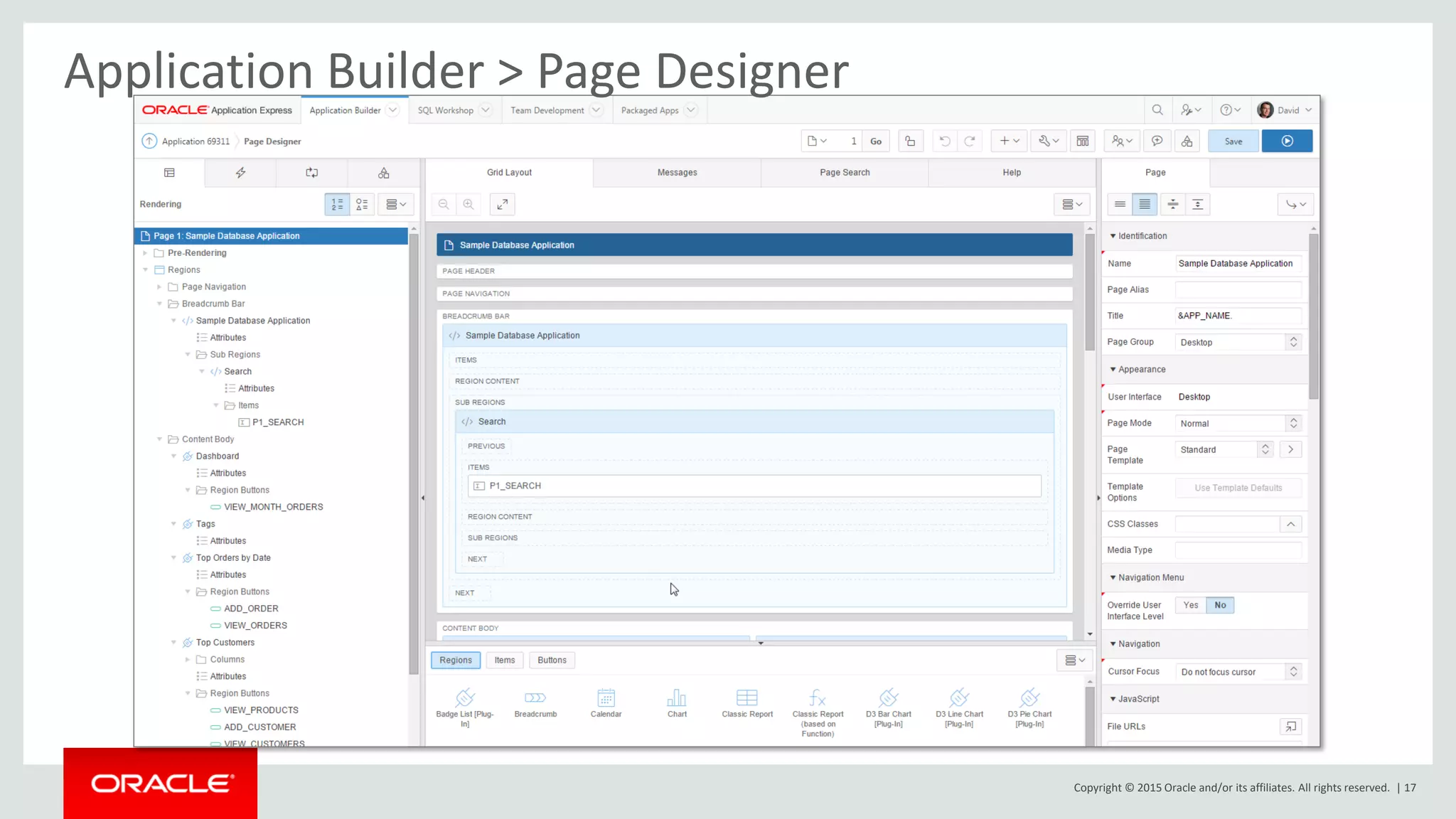Viewport: 1456px width, 819px height.
Task: Expand the Pre-Rendering tree node
Action: 145,253
